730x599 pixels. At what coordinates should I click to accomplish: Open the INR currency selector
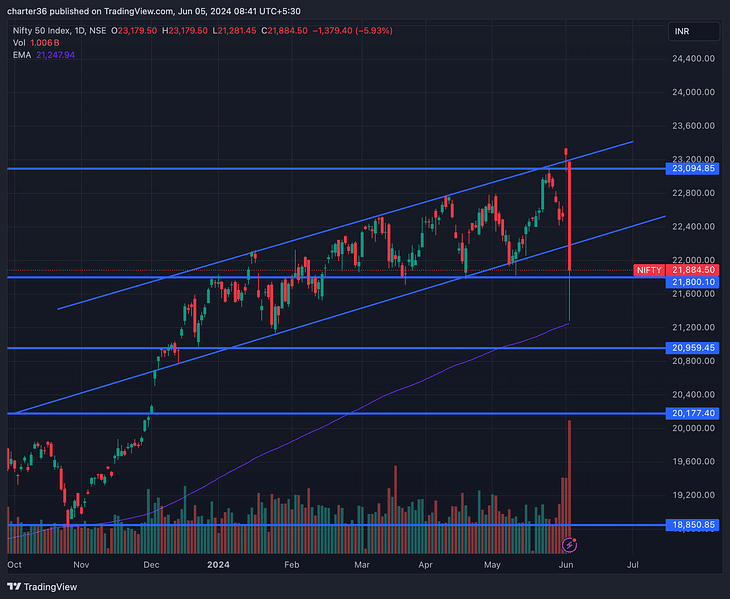(x=694, y=31)
